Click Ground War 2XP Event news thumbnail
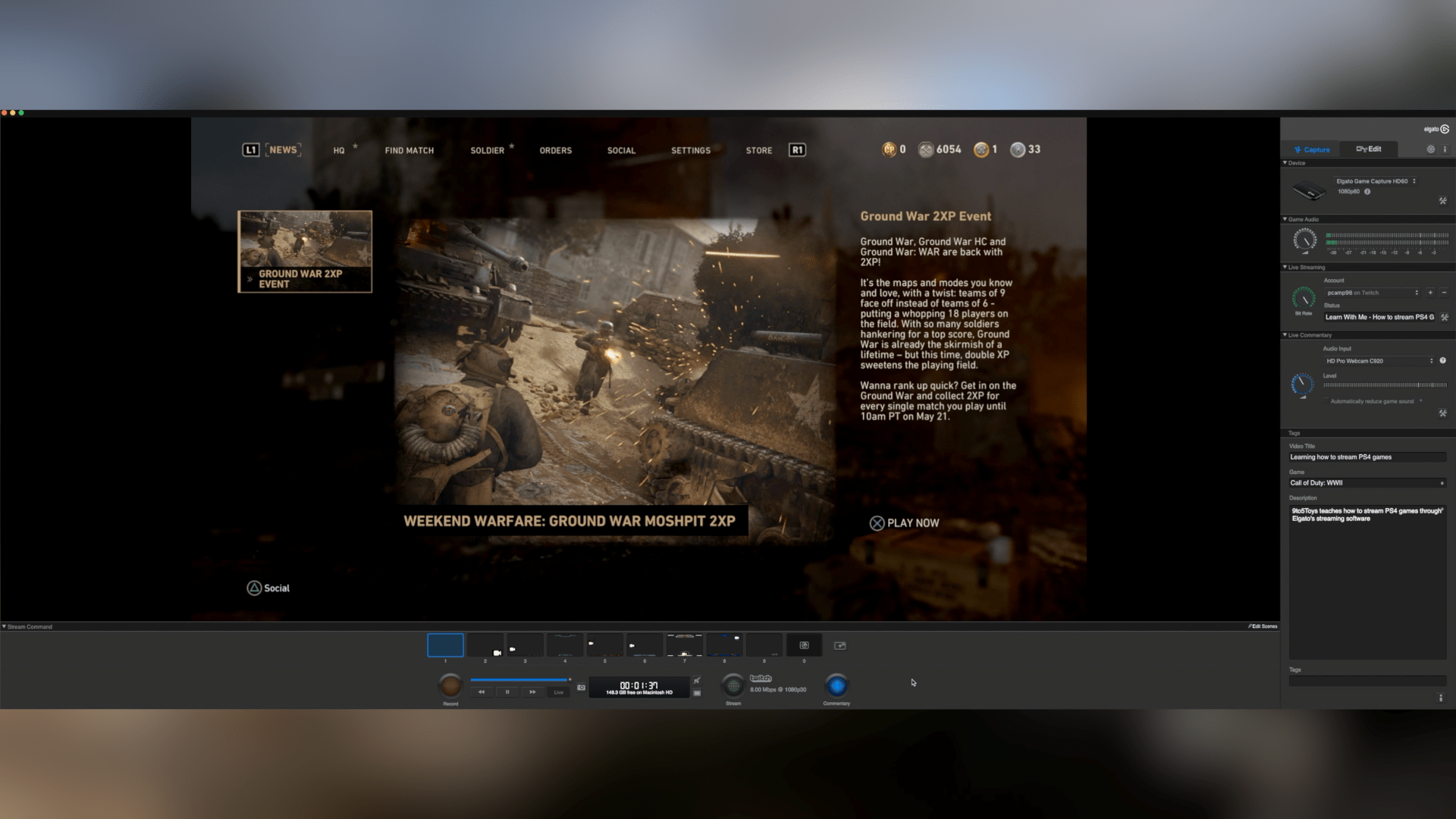This screenshot has height=819, width=1456. click(305, 252)
